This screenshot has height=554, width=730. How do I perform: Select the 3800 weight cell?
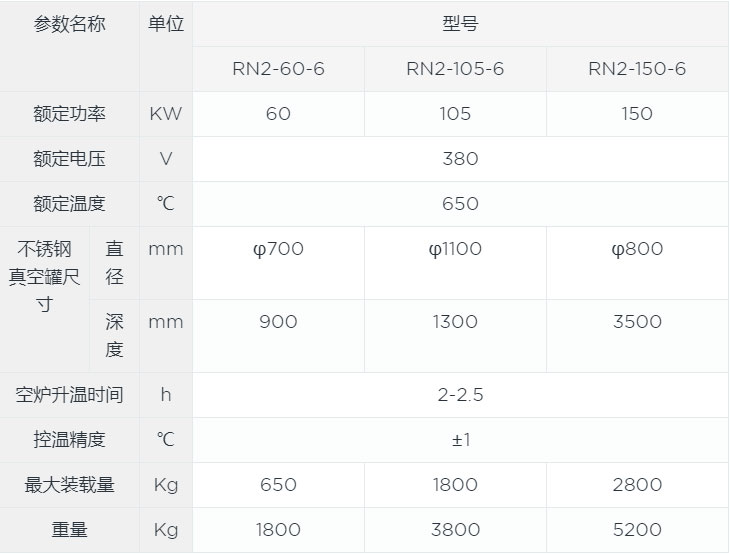[455, 530]
